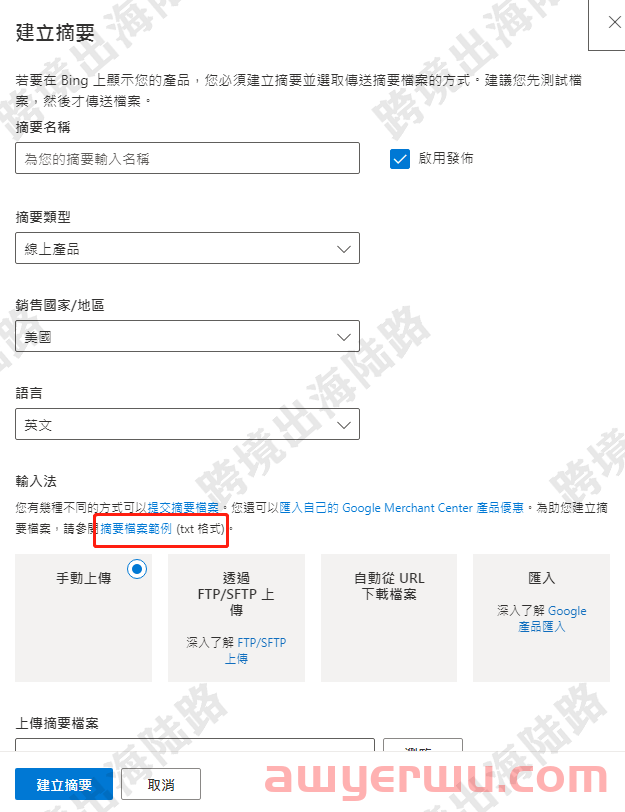Click the chevron arrow in 英文 combo box
Screen dimensions: 625x812
coord(344,425)
